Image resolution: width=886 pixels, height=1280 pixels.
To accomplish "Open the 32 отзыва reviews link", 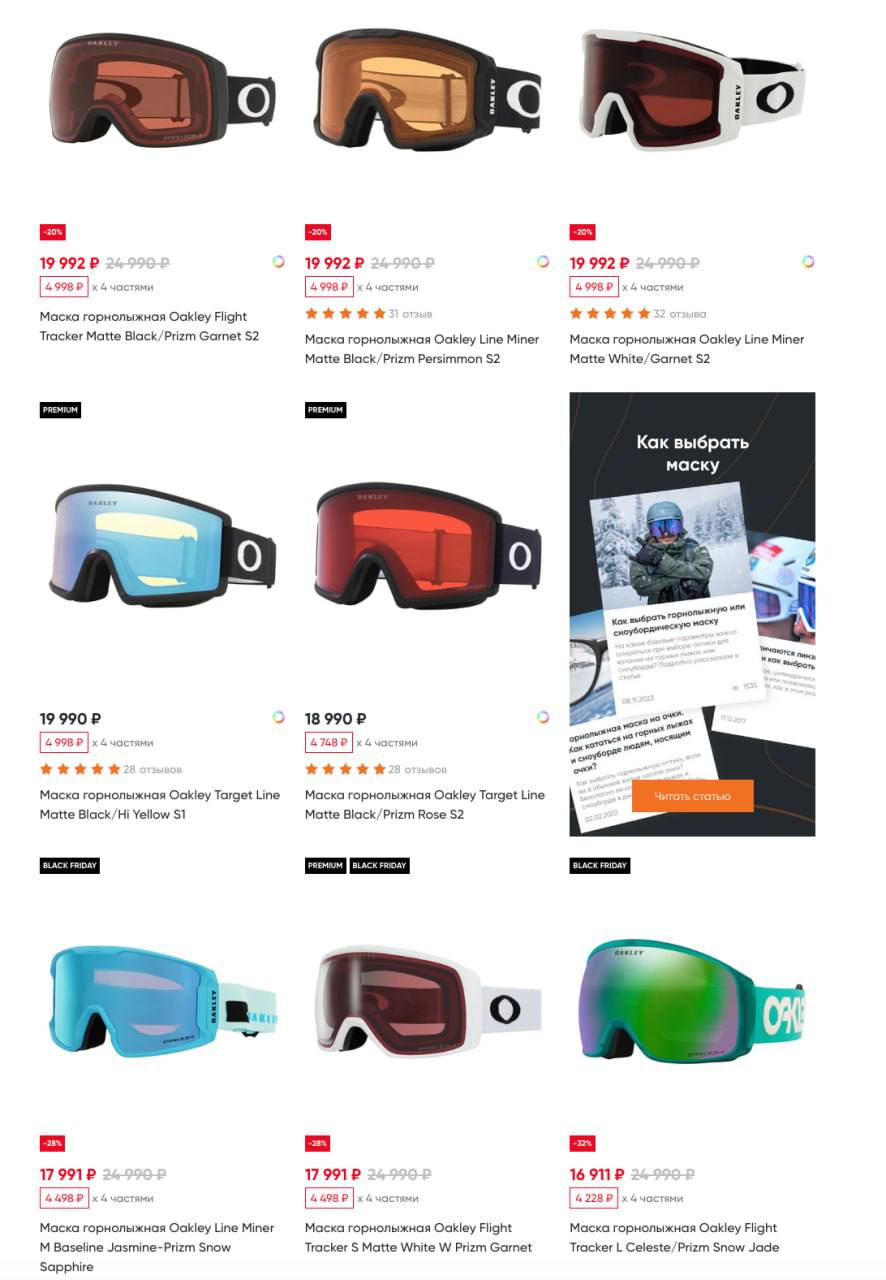I will pos(679,314).
